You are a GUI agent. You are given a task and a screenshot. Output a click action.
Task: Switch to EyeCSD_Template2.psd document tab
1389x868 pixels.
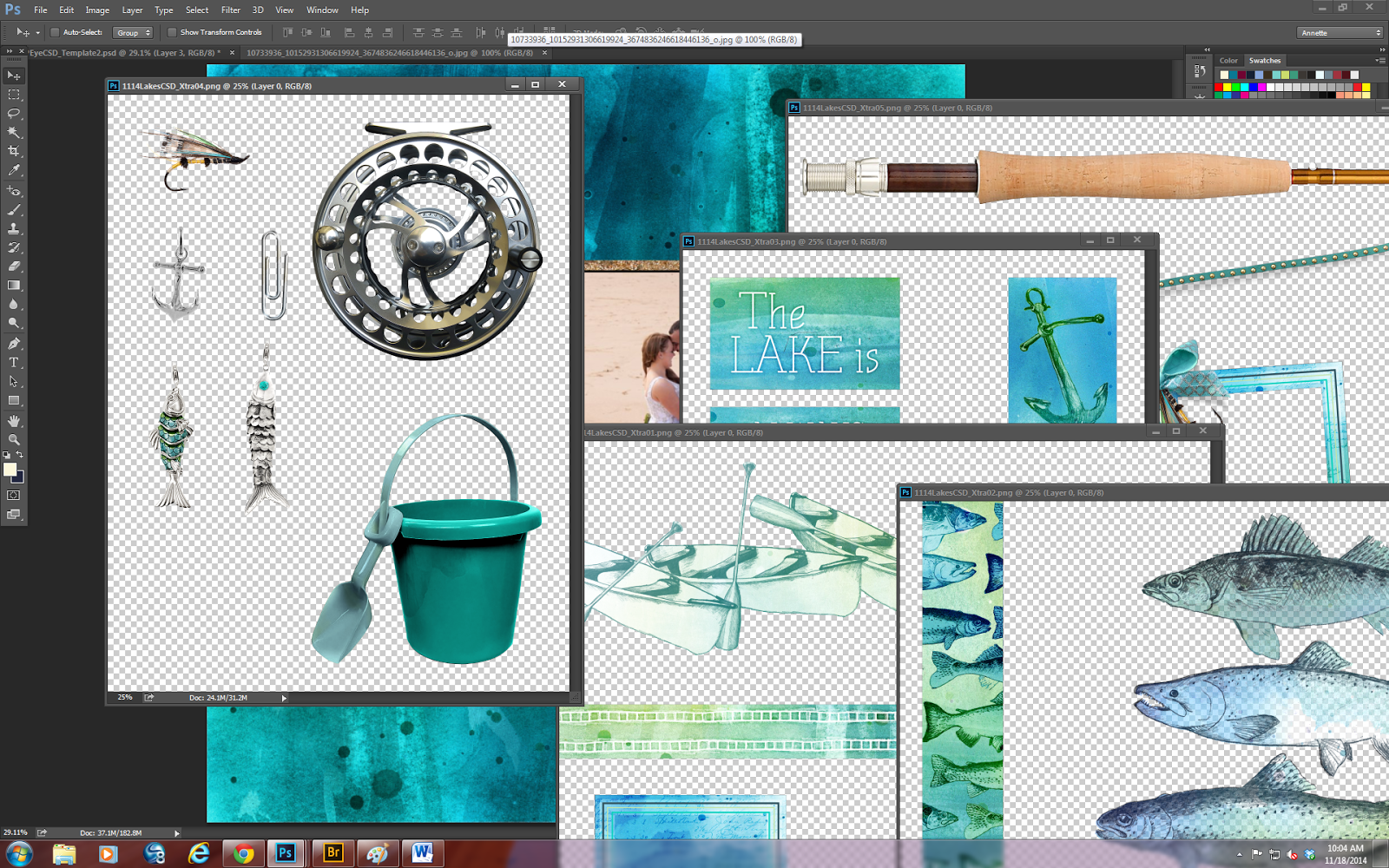124,53
